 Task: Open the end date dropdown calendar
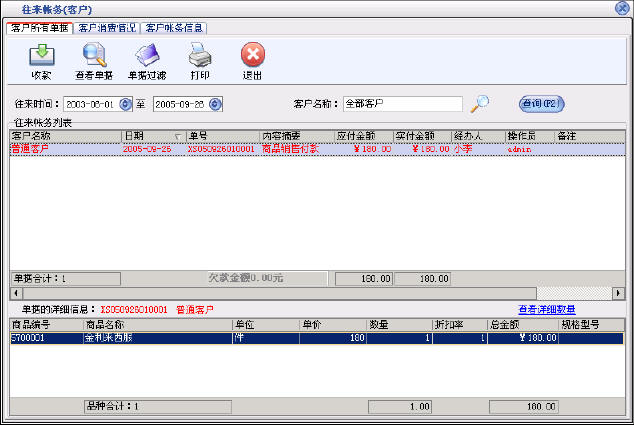[x=215, y=104]
